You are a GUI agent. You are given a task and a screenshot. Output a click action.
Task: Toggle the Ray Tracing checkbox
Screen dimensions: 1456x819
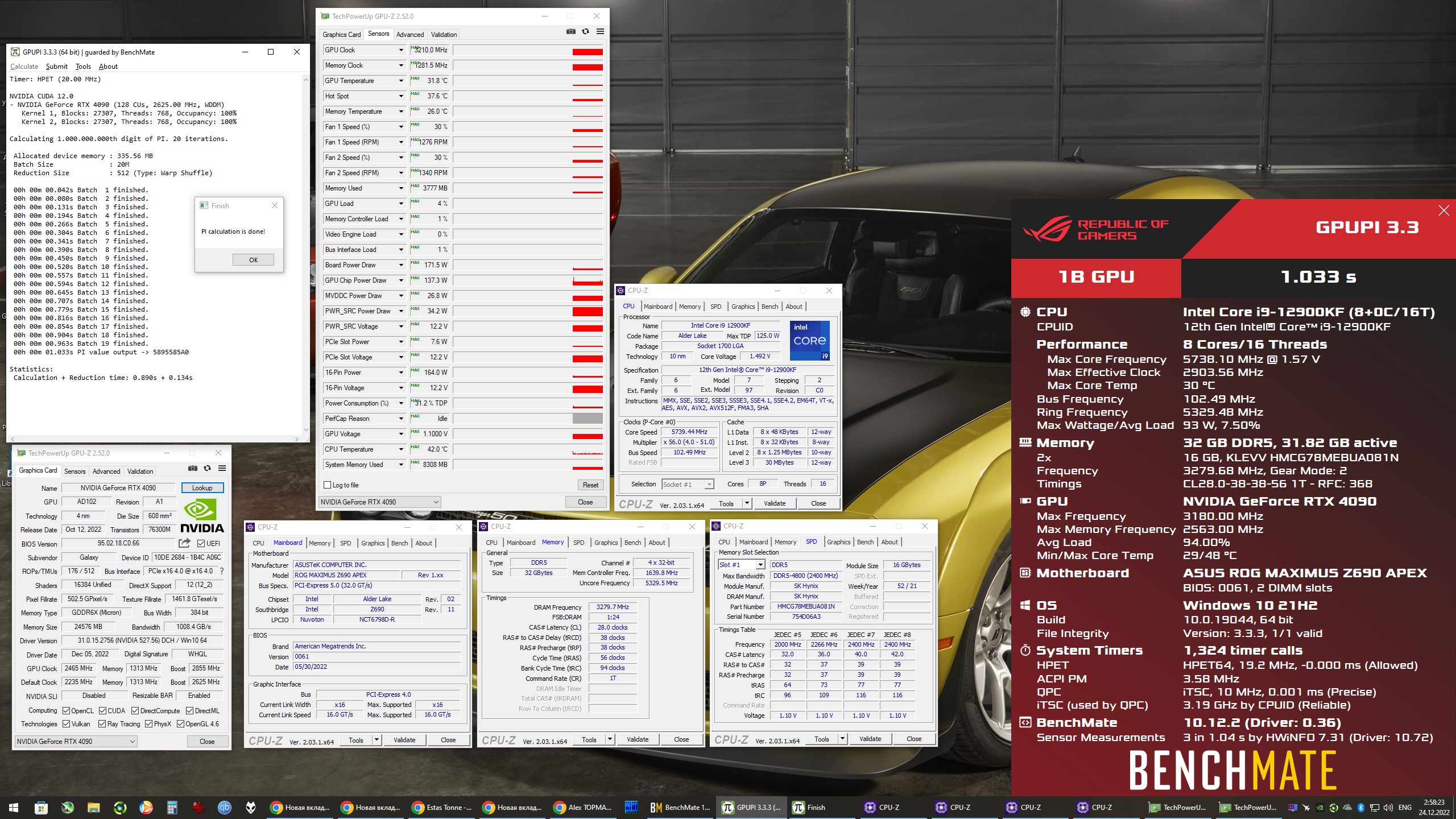point(102,724)
